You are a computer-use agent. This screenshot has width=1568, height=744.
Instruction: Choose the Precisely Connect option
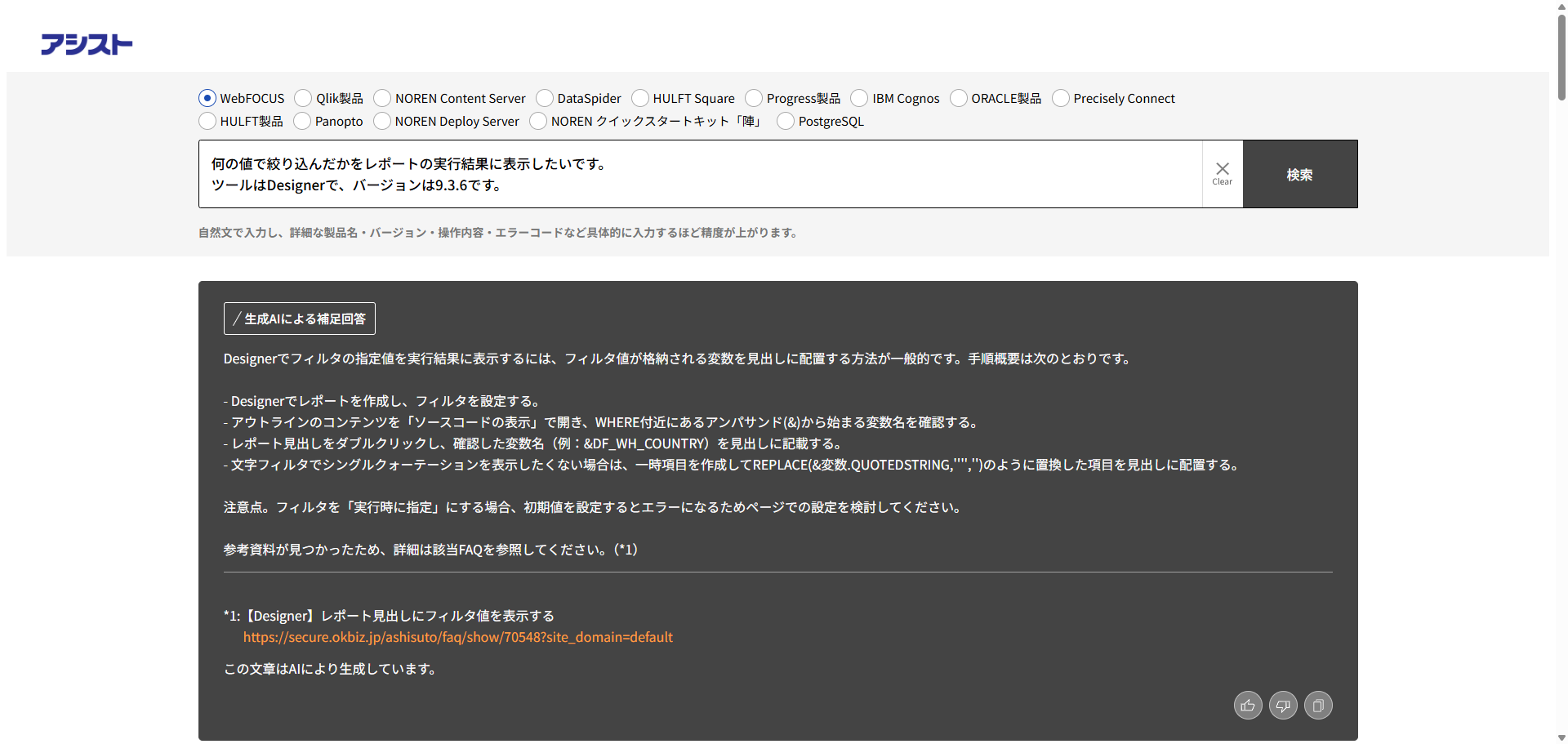click(x=1061, y=98)
